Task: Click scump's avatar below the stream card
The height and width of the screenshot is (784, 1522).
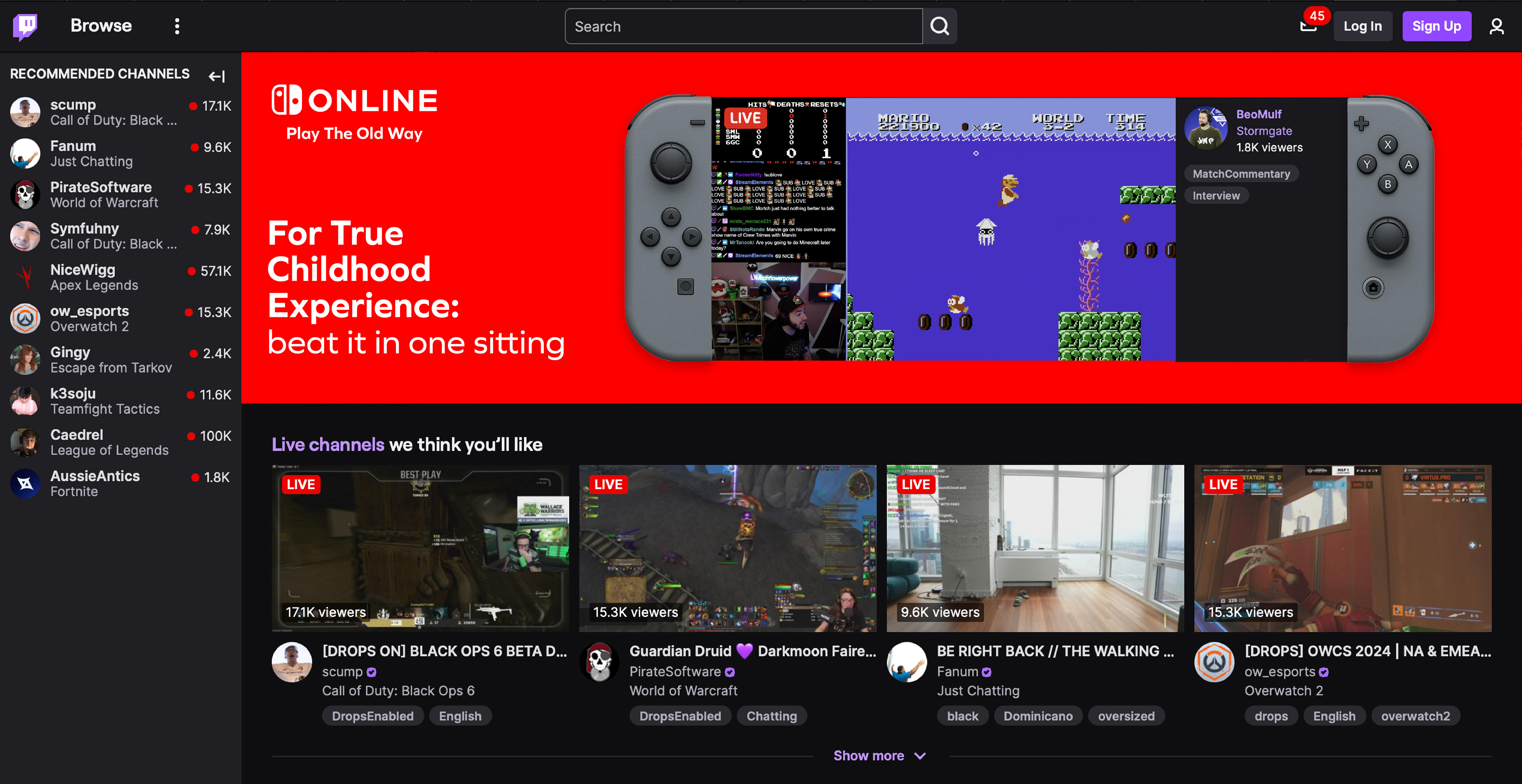Action: 291,662
